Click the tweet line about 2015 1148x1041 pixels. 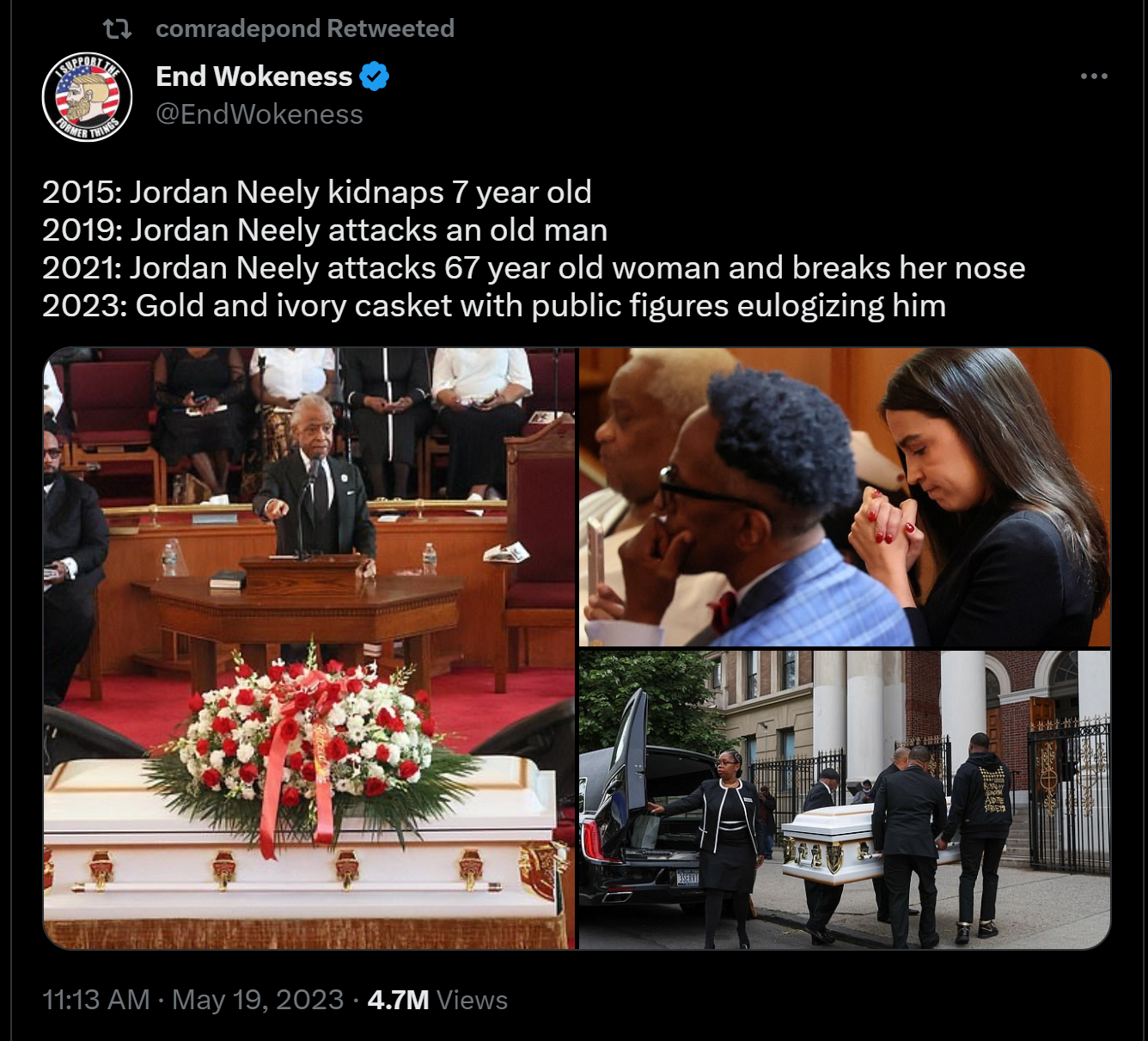pyautogui.click(x=317, y=192)
